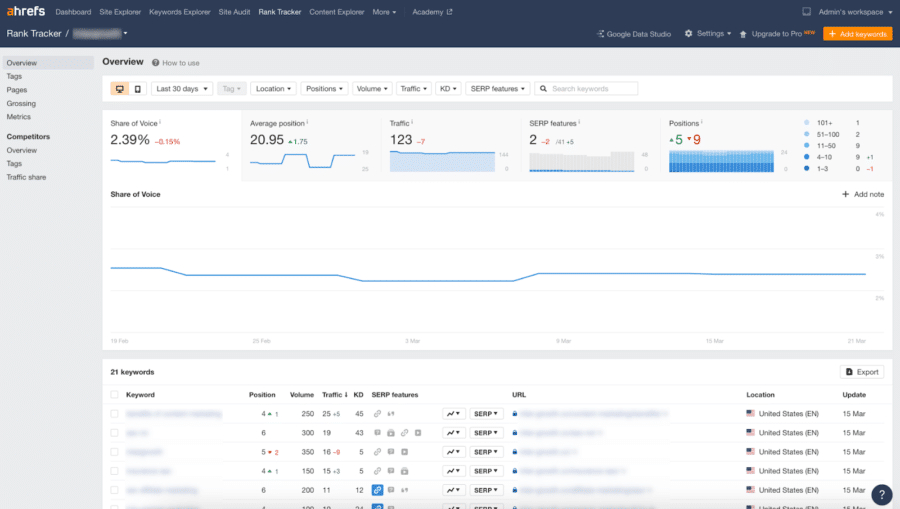The width and height of the screenshot is (900, 509).
Task: Check the box for the 300-volume keyword row
Action: (x=114, y=433)
